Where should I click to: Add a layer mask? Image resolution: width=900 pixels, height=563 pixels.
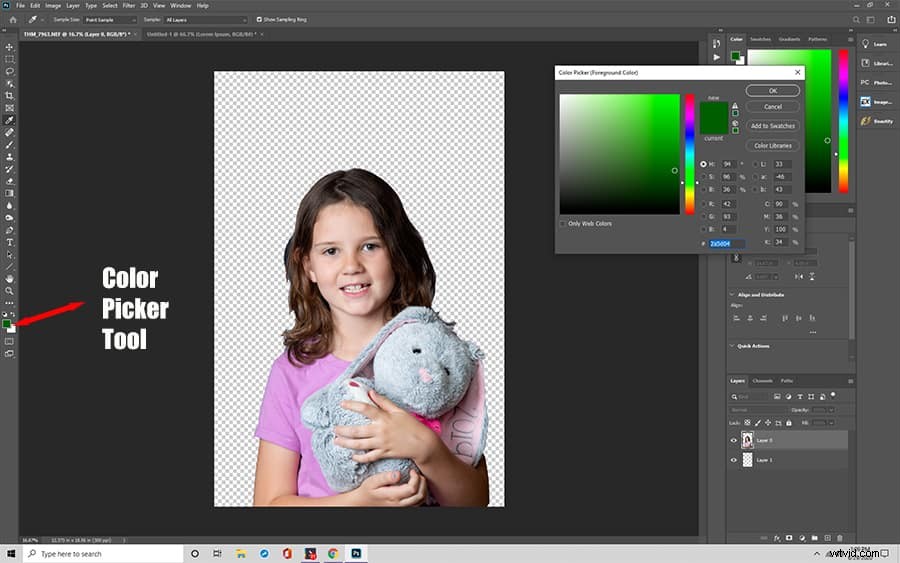pyautogui.click(x=789, y=538)
